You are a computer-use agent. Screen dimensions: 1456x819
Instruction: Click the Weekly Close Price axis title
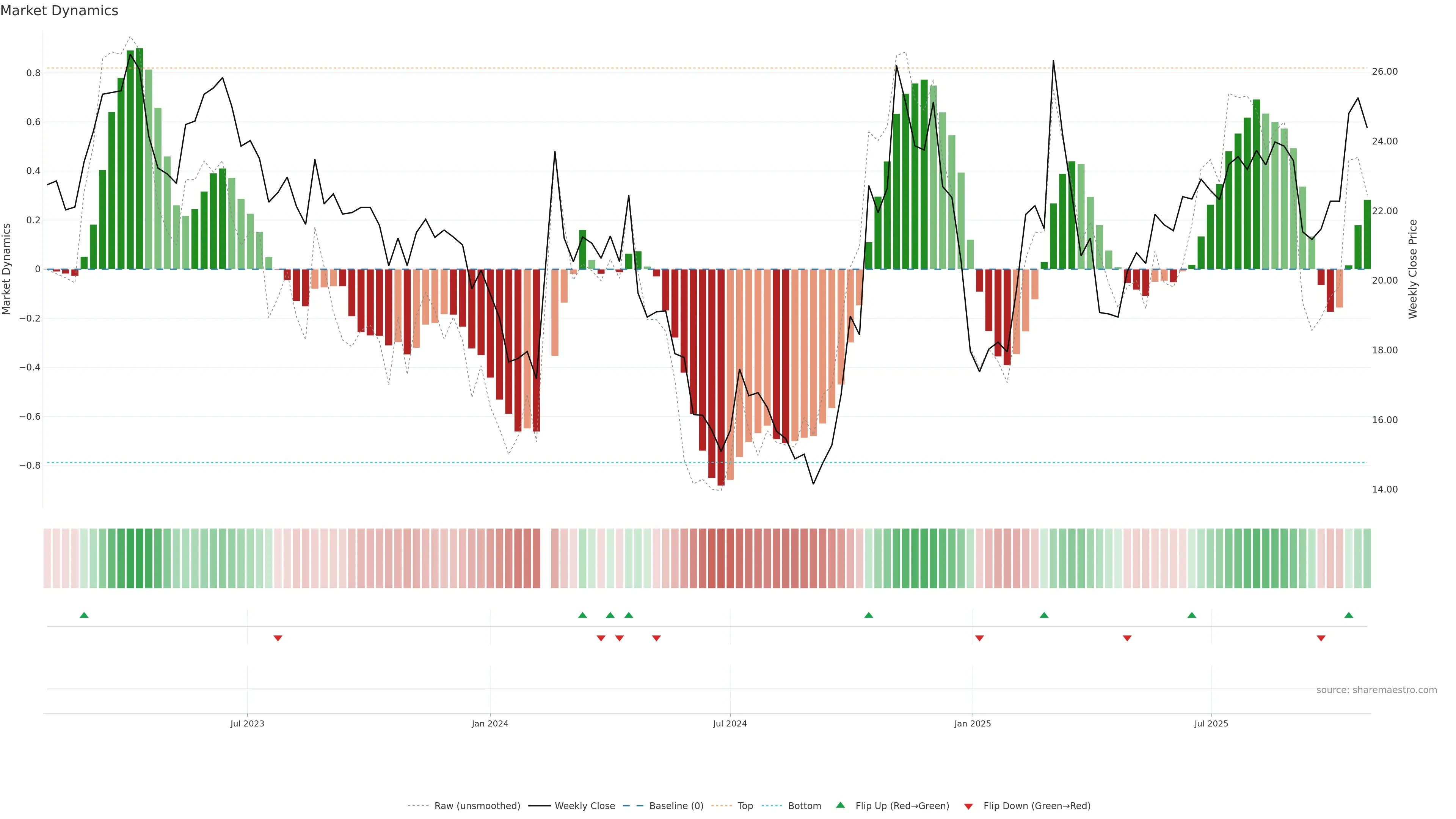[1412, 269]
